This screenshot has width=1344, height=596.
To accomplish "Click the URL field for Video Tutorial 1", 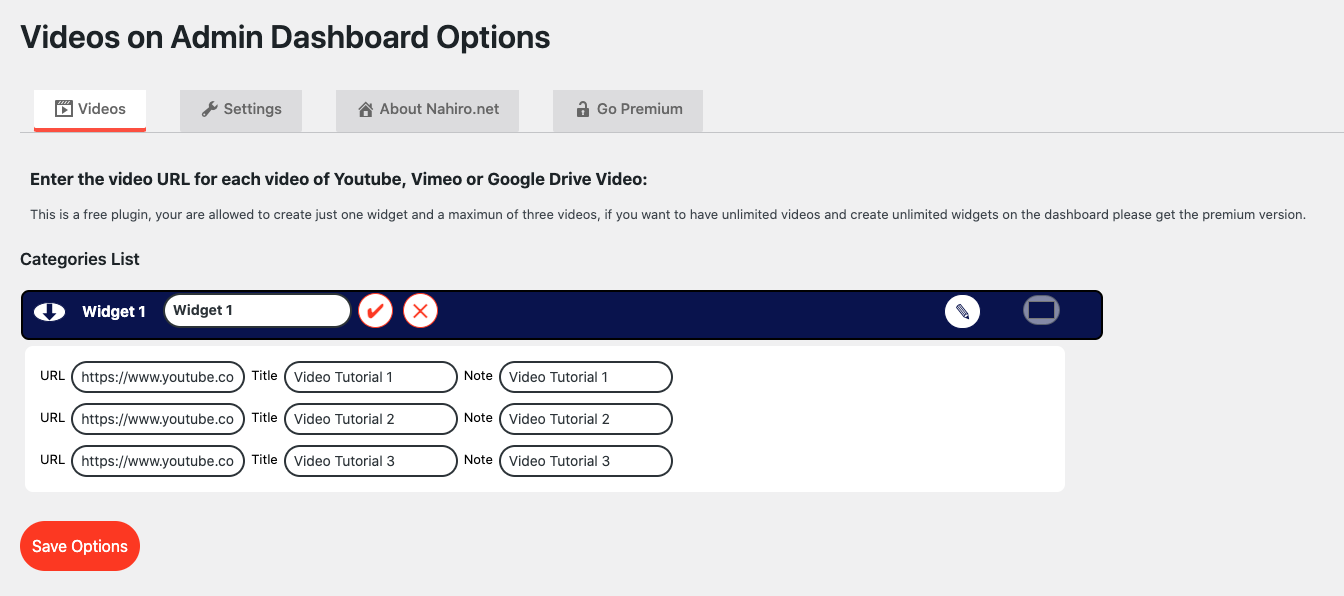I will point(158,377).
